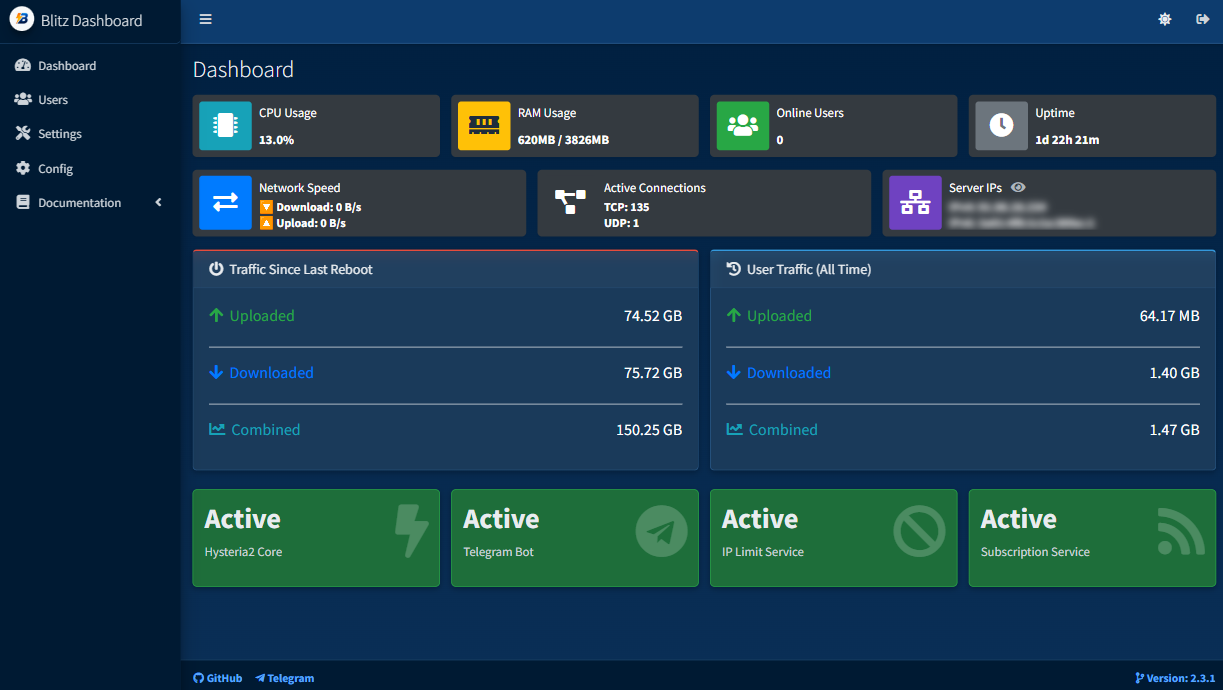
Task: Open Config in the sidebar
Action: tap(90, 169)
